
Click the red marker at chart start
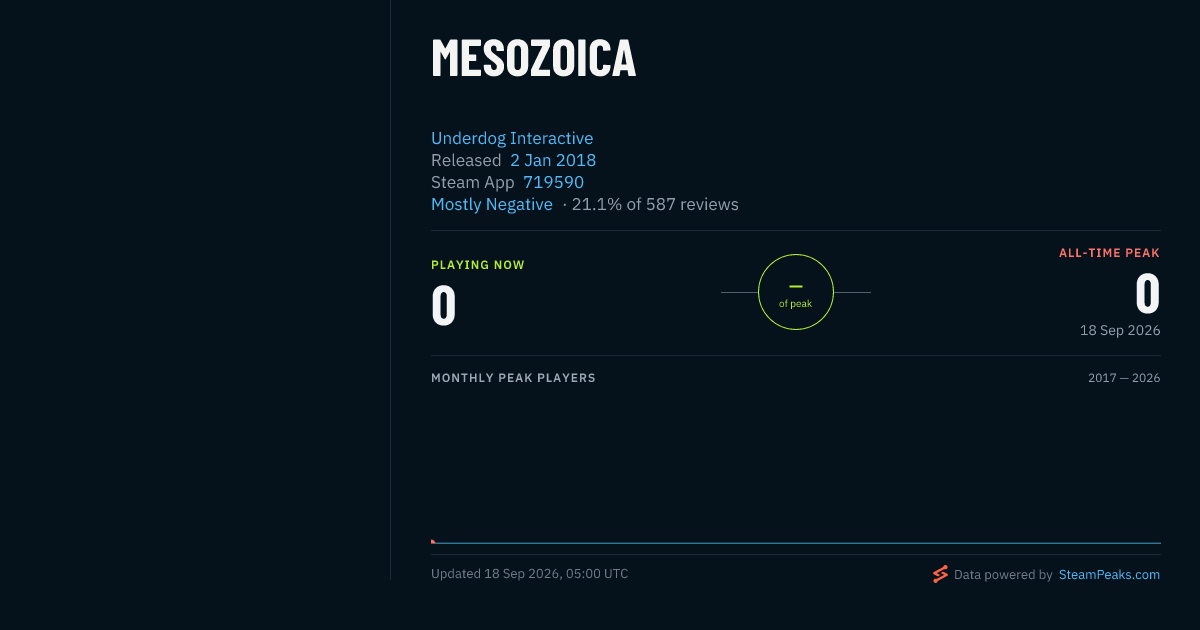pyautogui.click(x=433, y=541)
